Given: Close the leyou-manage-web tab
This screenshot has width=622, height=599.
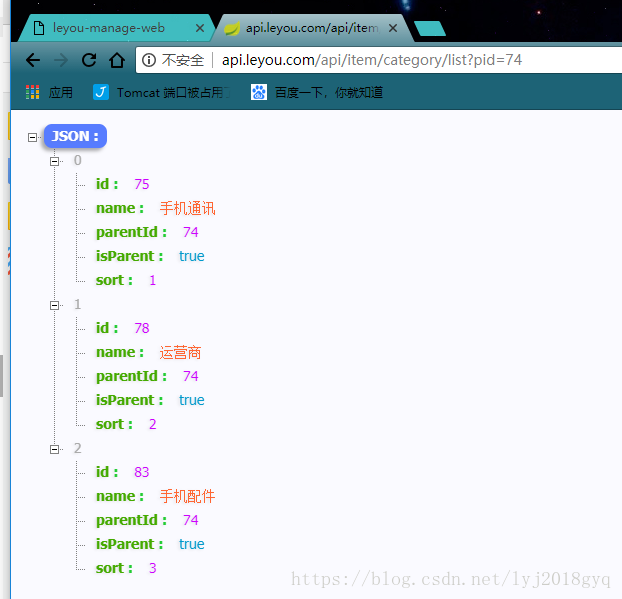Looking at the screenshot, I should tap(200, 28).
